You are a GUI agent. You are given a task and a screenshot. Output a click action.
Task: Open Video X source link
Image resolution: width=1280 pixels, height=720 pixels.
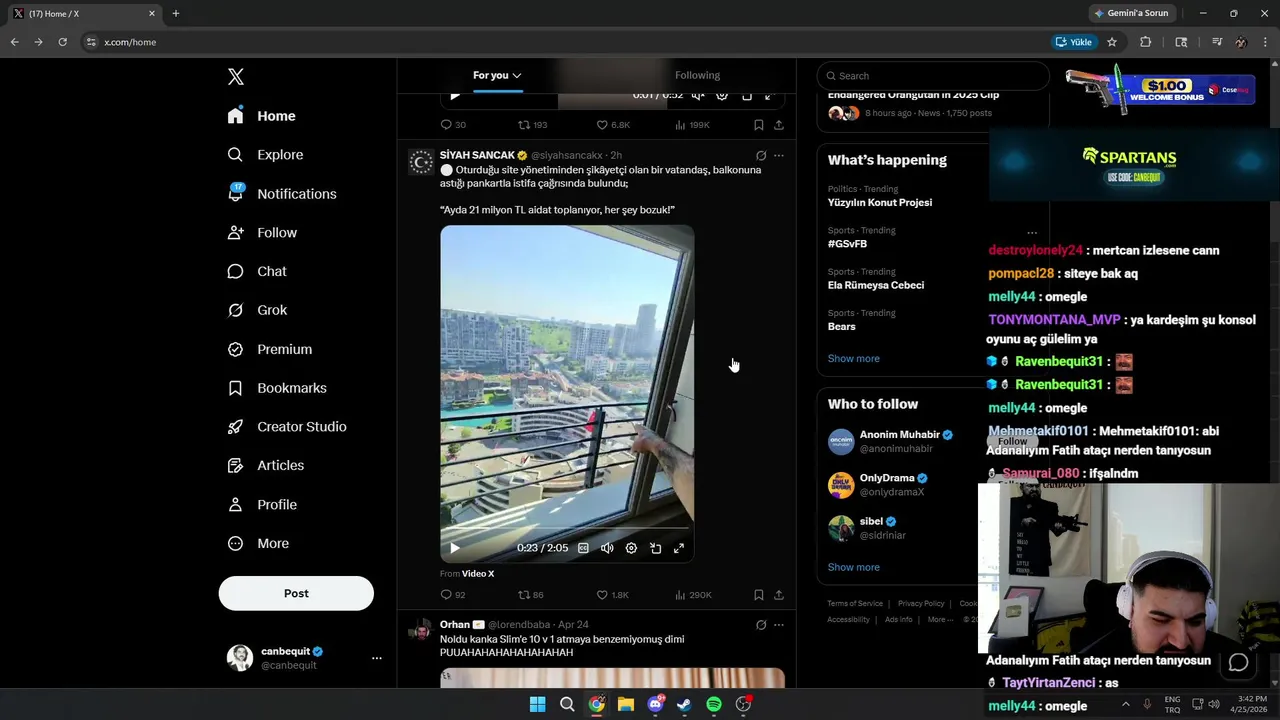click(x=478, y=574)
